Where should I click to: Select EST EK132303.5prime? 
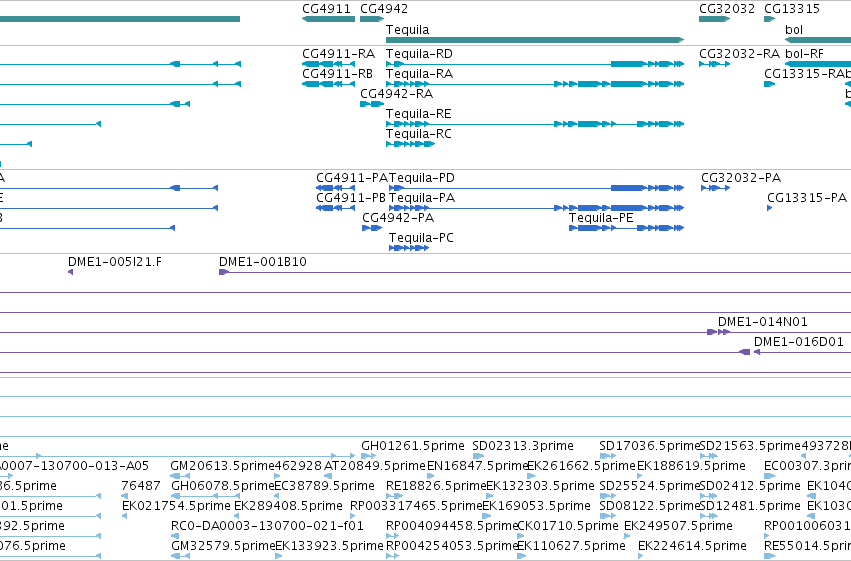(x=540, y=486)
